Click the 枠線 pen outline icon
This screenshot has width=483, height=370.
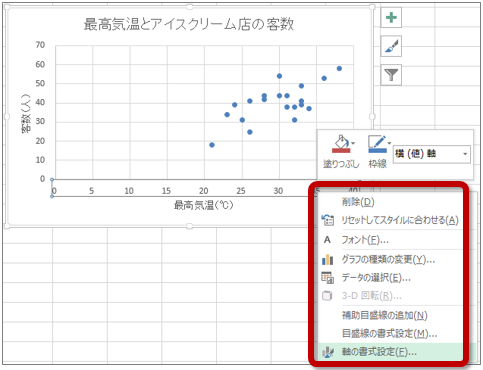(x=377, y=144)
